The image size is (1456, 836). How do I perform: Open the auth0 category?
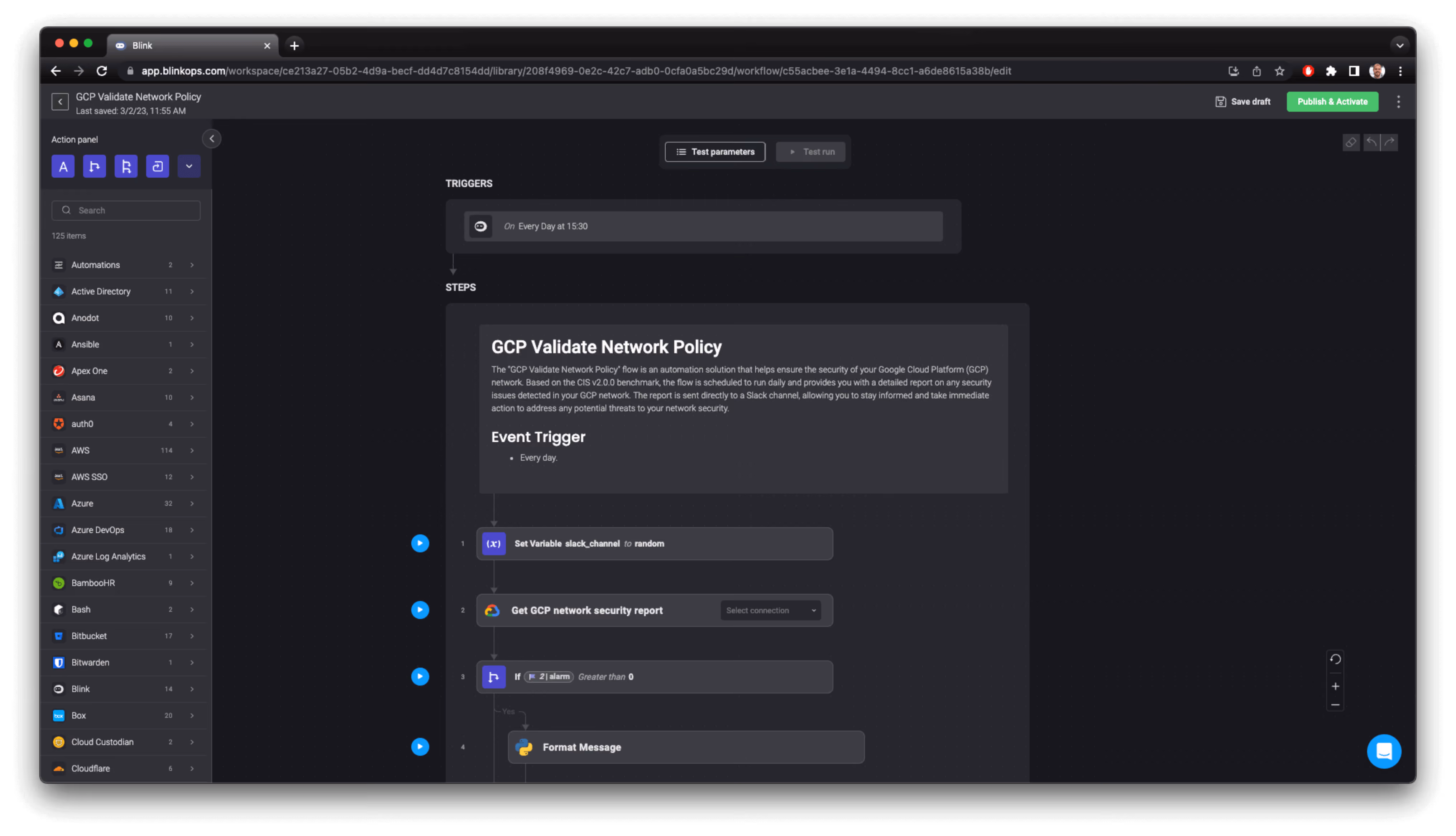(x=124, y=424)
